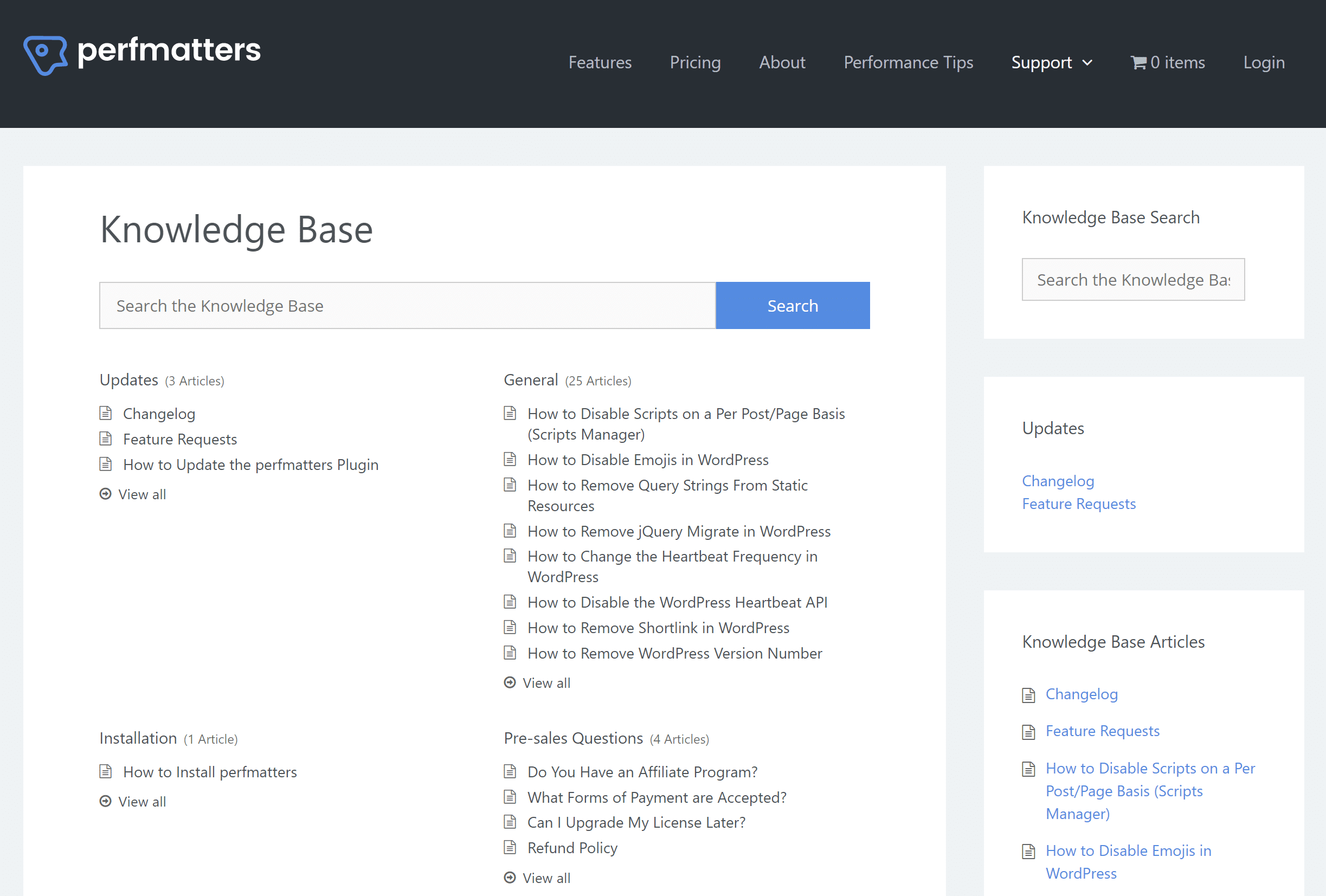The height and width of the screenshot is (896, 1326).
Task: Click the Pricing navigation tab
Action: (695, 62)
